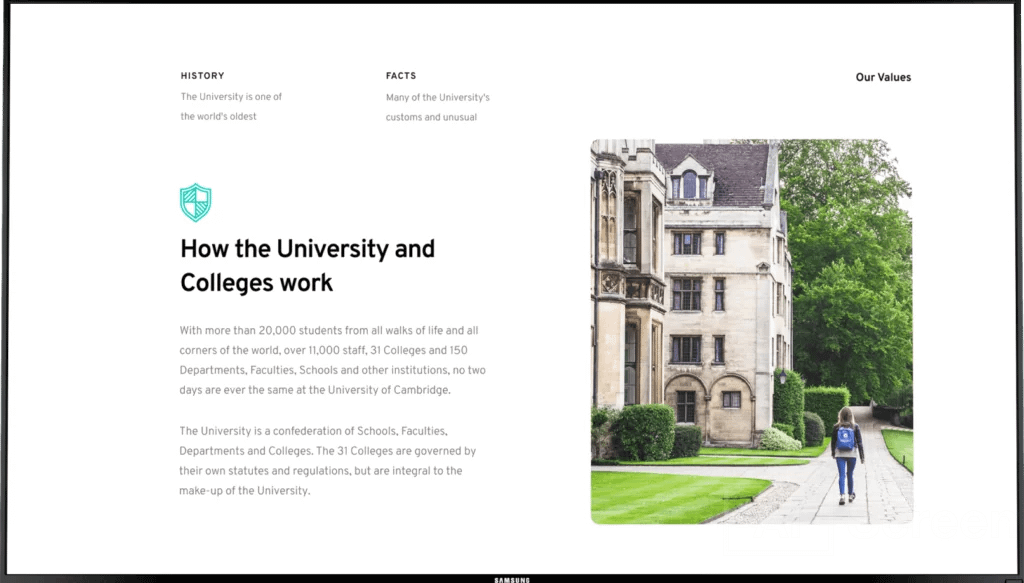
Task: Click the text 'Many of the University's'
Action: pos(438,97)
